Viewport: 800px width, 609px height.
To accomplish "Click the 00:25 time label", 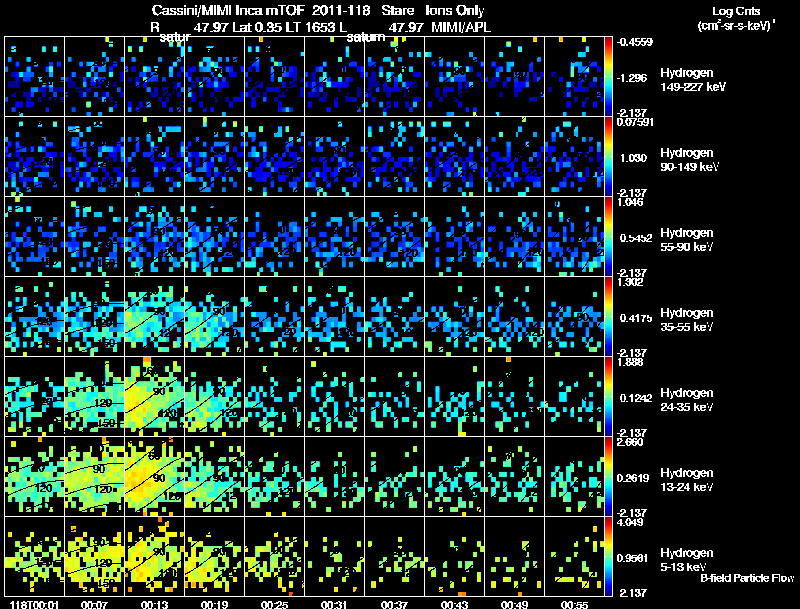I will 274,604.
